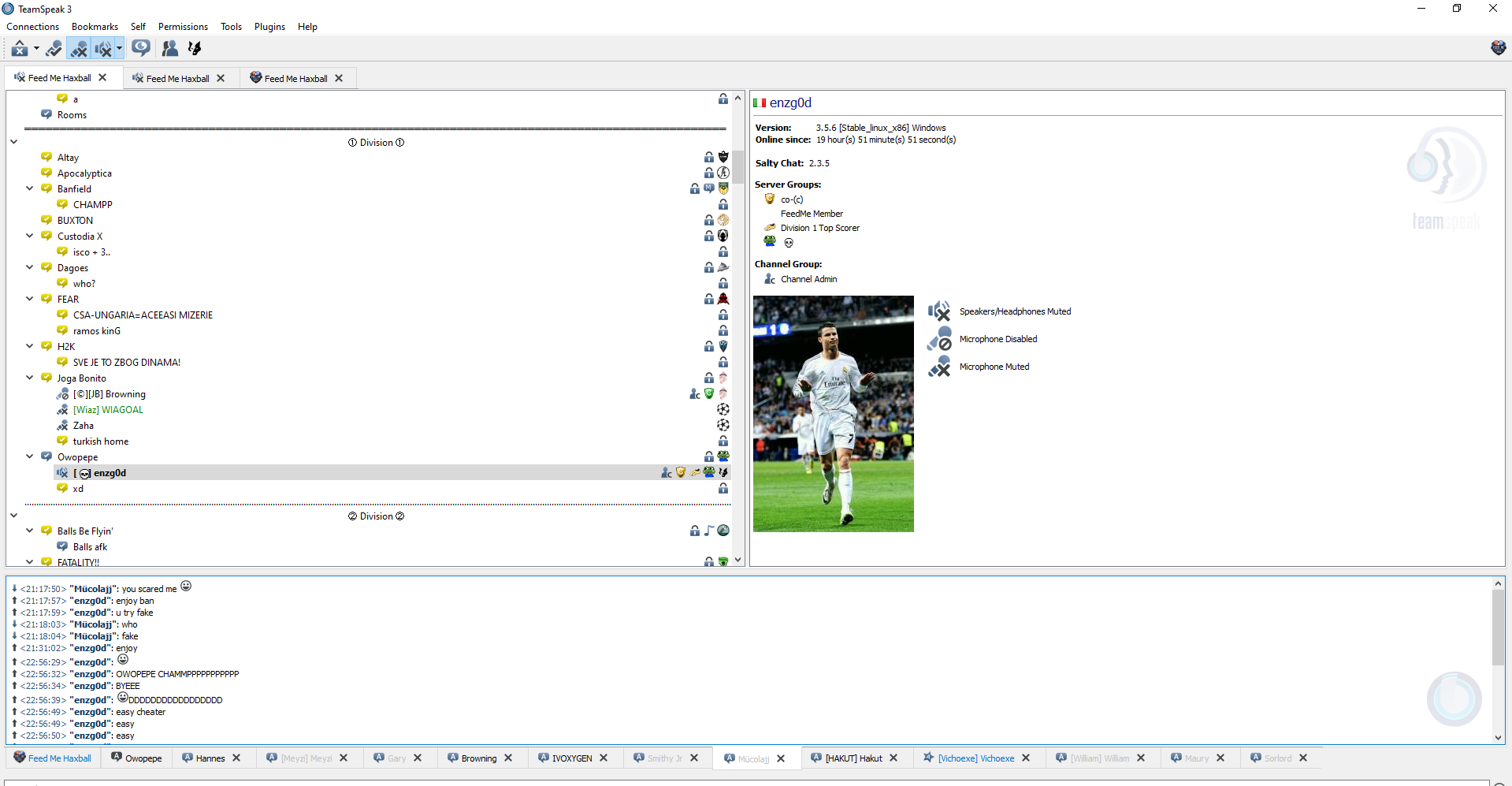Collapse the Balls Be Flyin' channel

pos(29,531)
